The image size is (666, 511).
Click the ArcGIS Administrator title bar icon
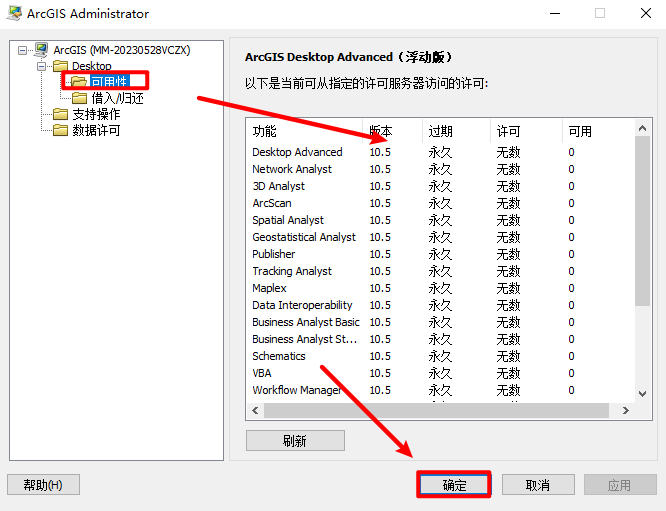click(x=13, y=14)
